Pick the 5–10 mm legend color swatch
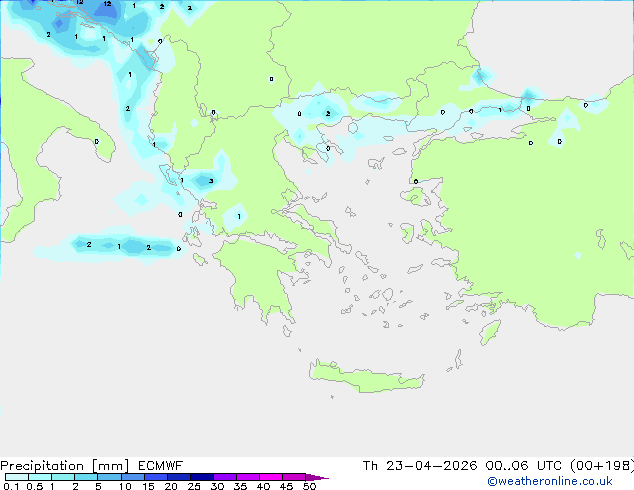 109,477
